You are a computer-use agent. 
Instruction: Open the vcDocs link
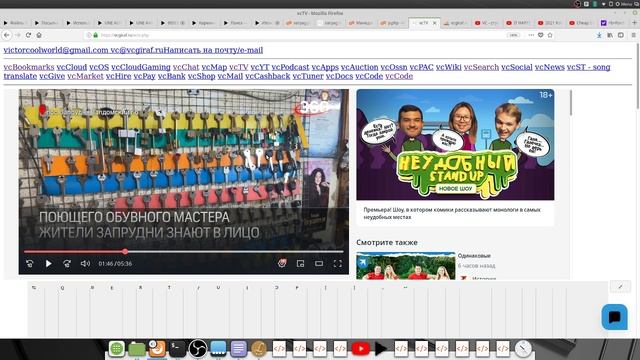(339, 76)
